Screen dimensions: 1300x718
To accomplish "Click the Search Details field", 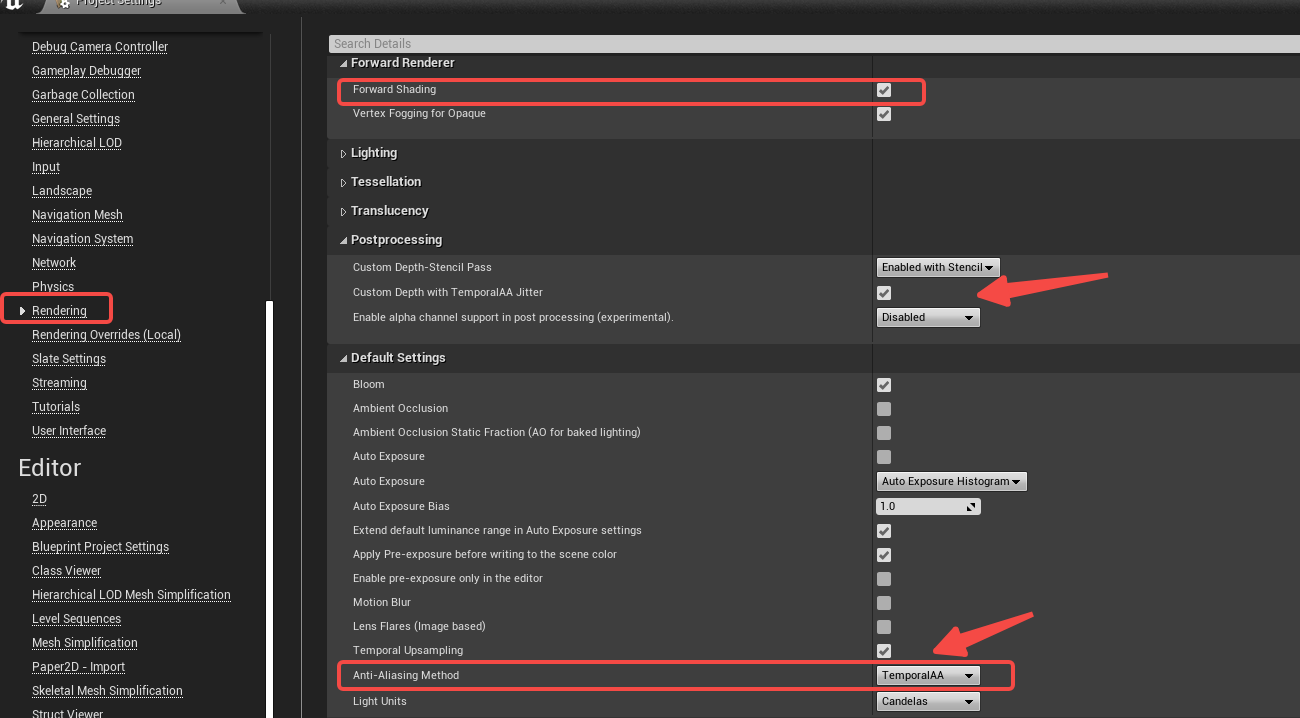I will pos(814,44).
